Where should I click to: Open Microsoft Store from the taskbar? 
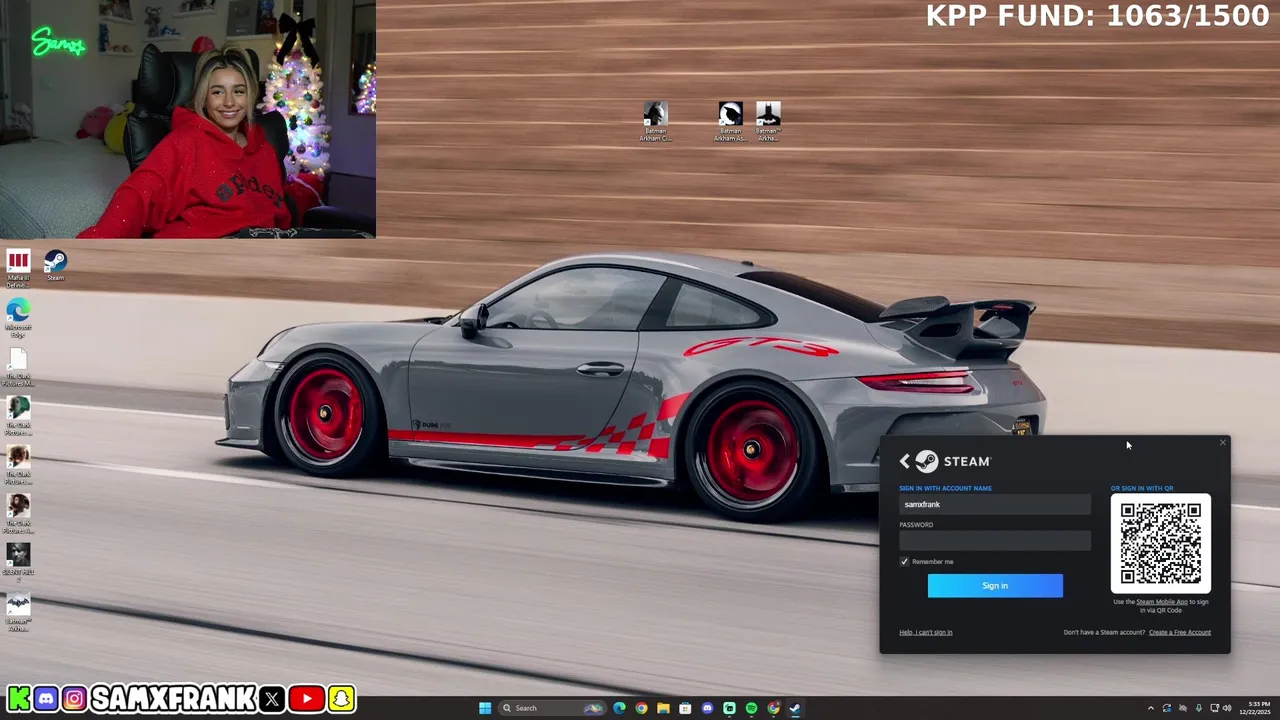[685, 708]
